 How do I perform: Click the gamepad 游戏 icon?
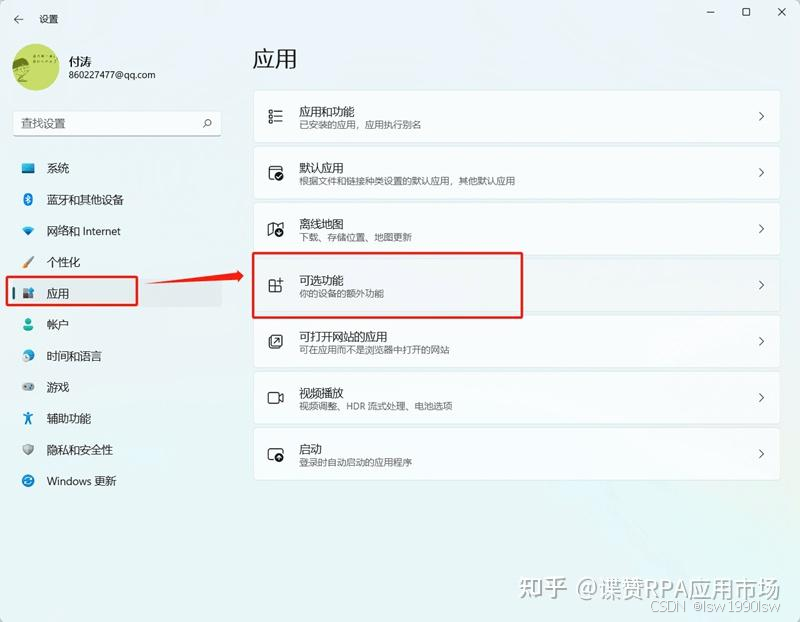28,387
